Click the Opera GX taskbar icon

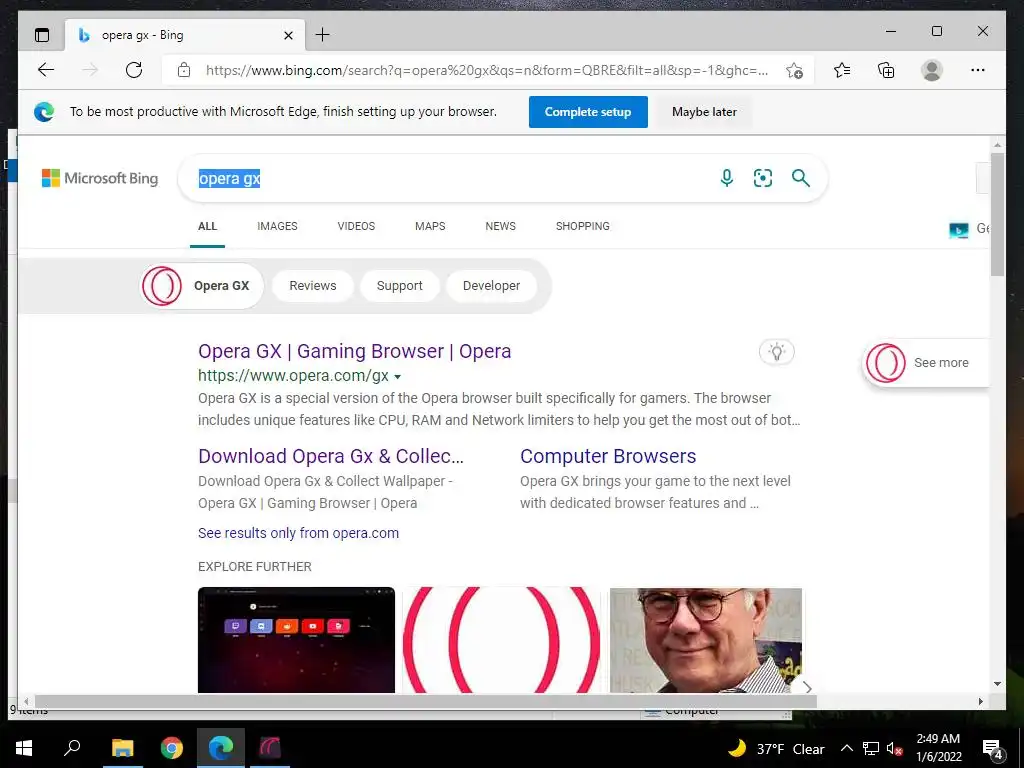(270, 748)
